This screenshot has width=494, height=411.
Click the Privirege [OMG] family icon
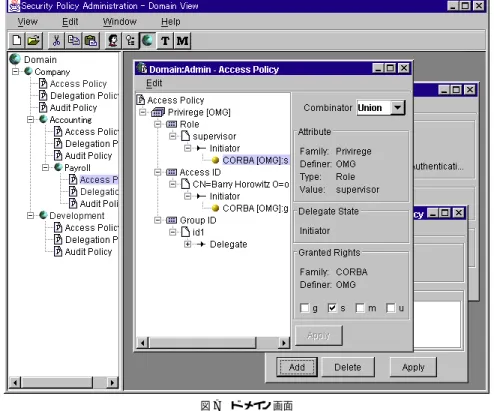click(x=158, y=112)
